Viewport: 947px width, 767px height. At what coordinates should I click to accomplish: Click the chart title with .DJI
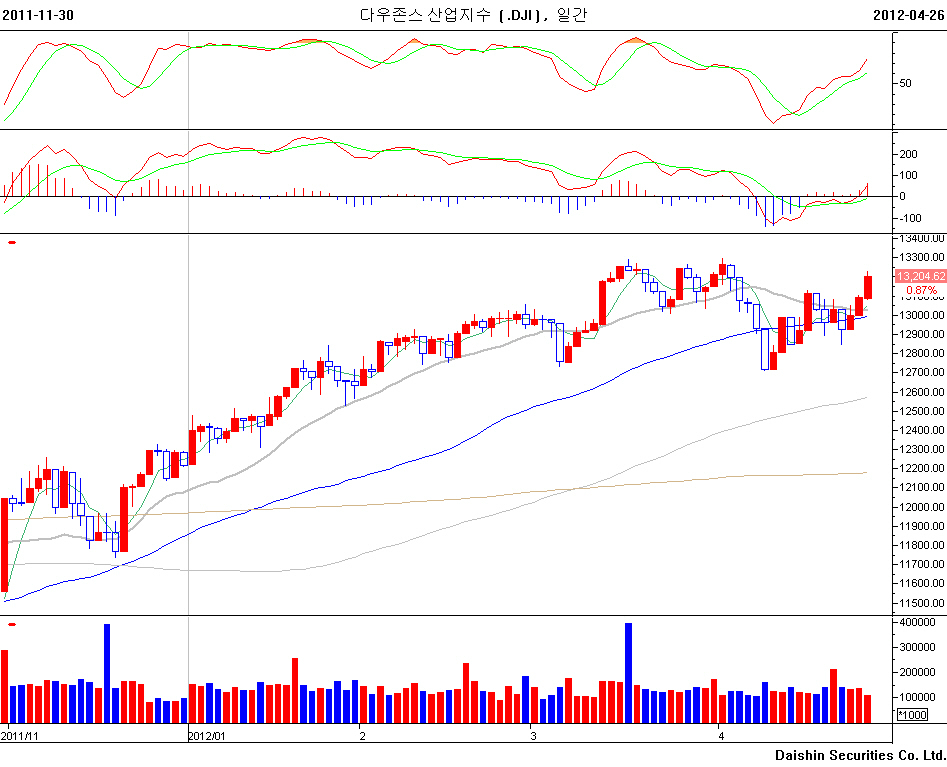pos(473,14)
